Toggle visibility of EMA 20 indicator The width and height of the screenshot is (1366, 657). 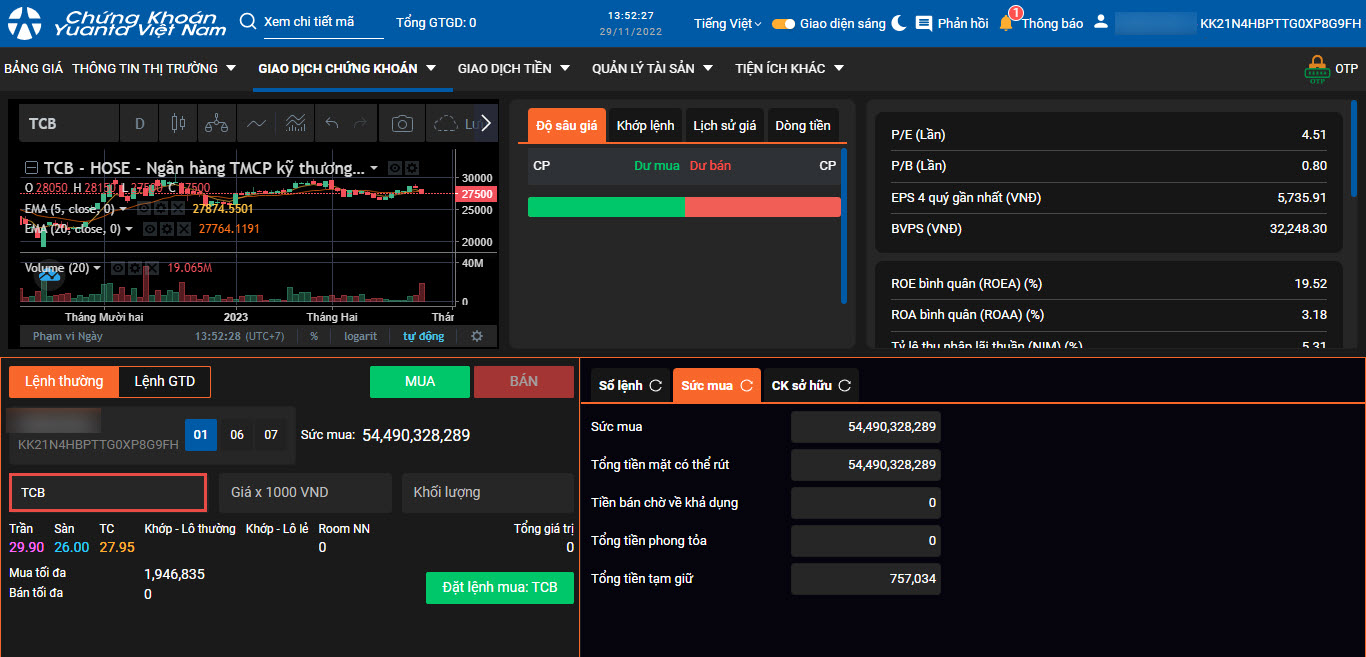tap(149, 229)
